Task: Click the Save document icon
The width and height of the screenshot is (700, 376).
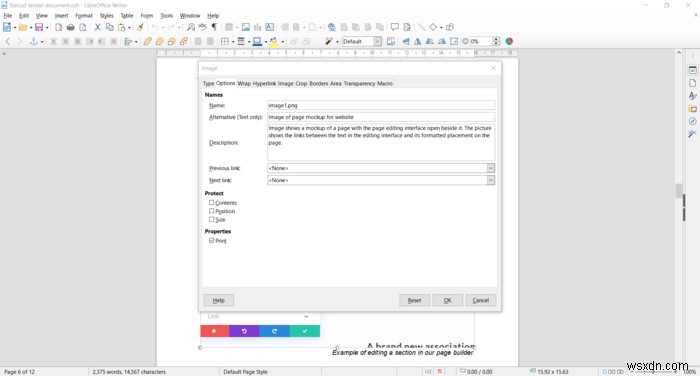Action: (x=39, y=27)
